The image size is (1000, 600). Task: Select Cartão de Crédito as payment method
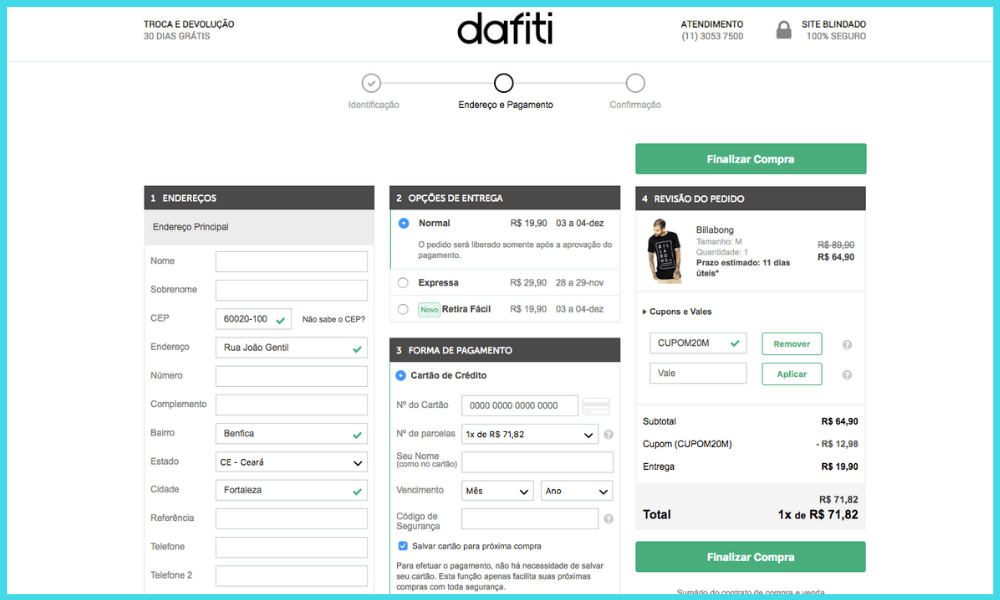pos(401,375)
